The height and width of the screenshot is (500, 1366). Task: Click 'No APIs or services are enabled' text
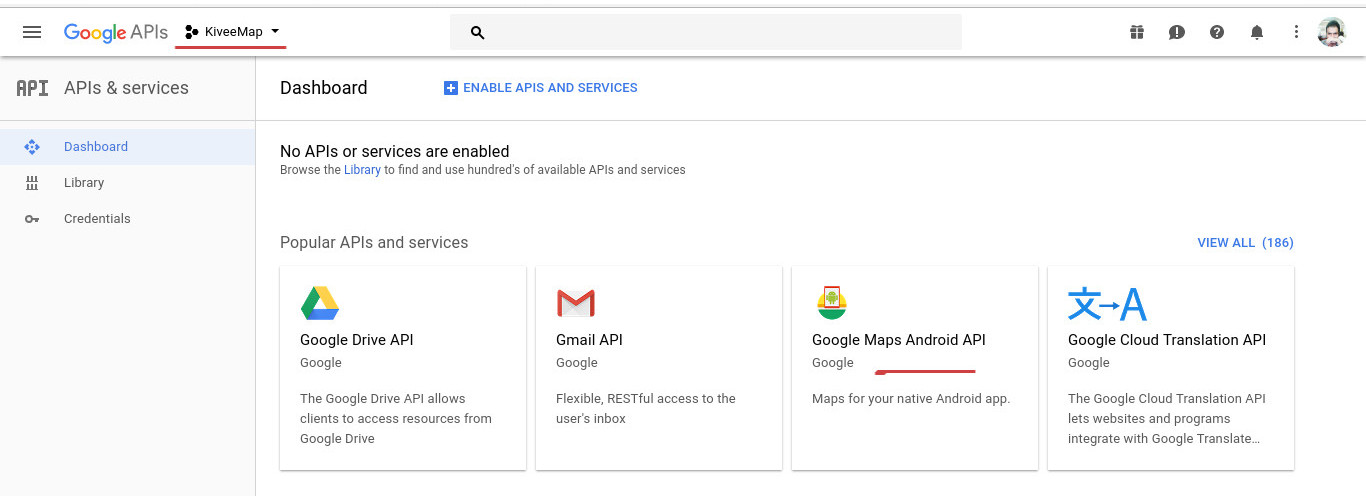click(395, 152)
